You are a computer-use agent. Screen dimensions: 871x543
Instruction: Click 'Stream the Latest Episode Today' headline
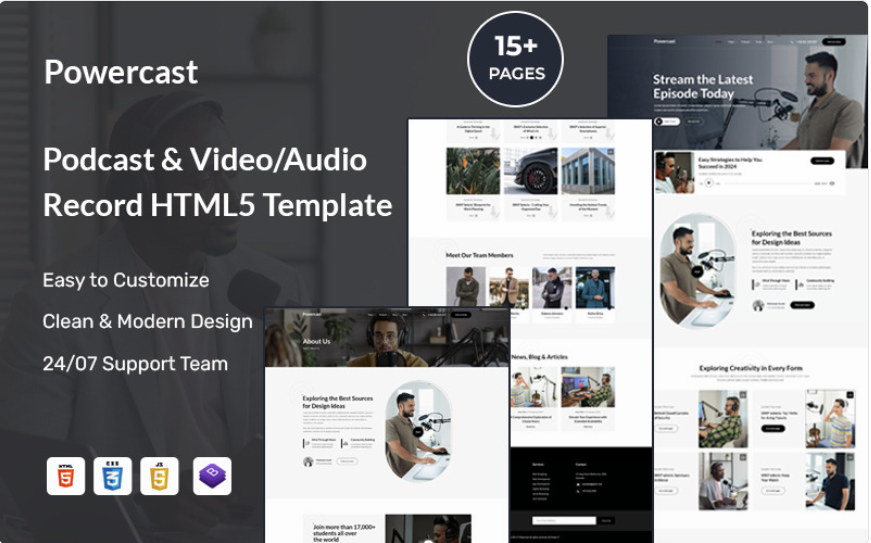(703, 87)
